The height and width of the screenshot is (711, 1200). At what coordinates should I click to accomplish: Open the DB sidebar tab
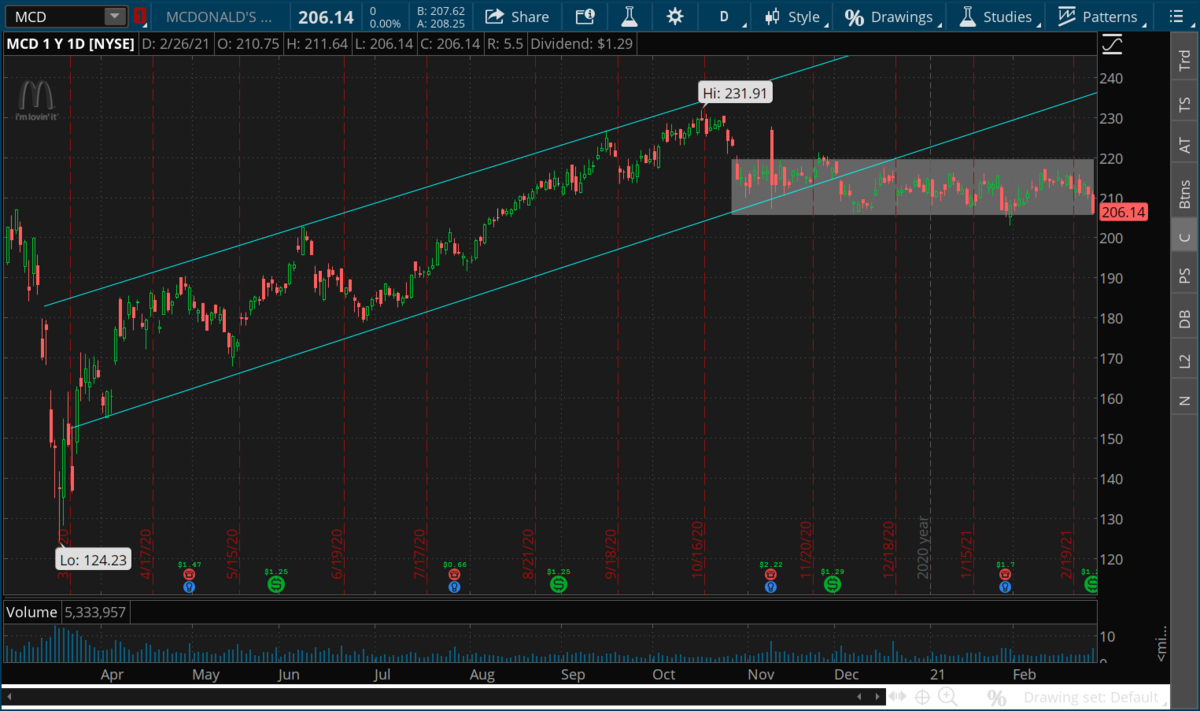coord(1185,318)
